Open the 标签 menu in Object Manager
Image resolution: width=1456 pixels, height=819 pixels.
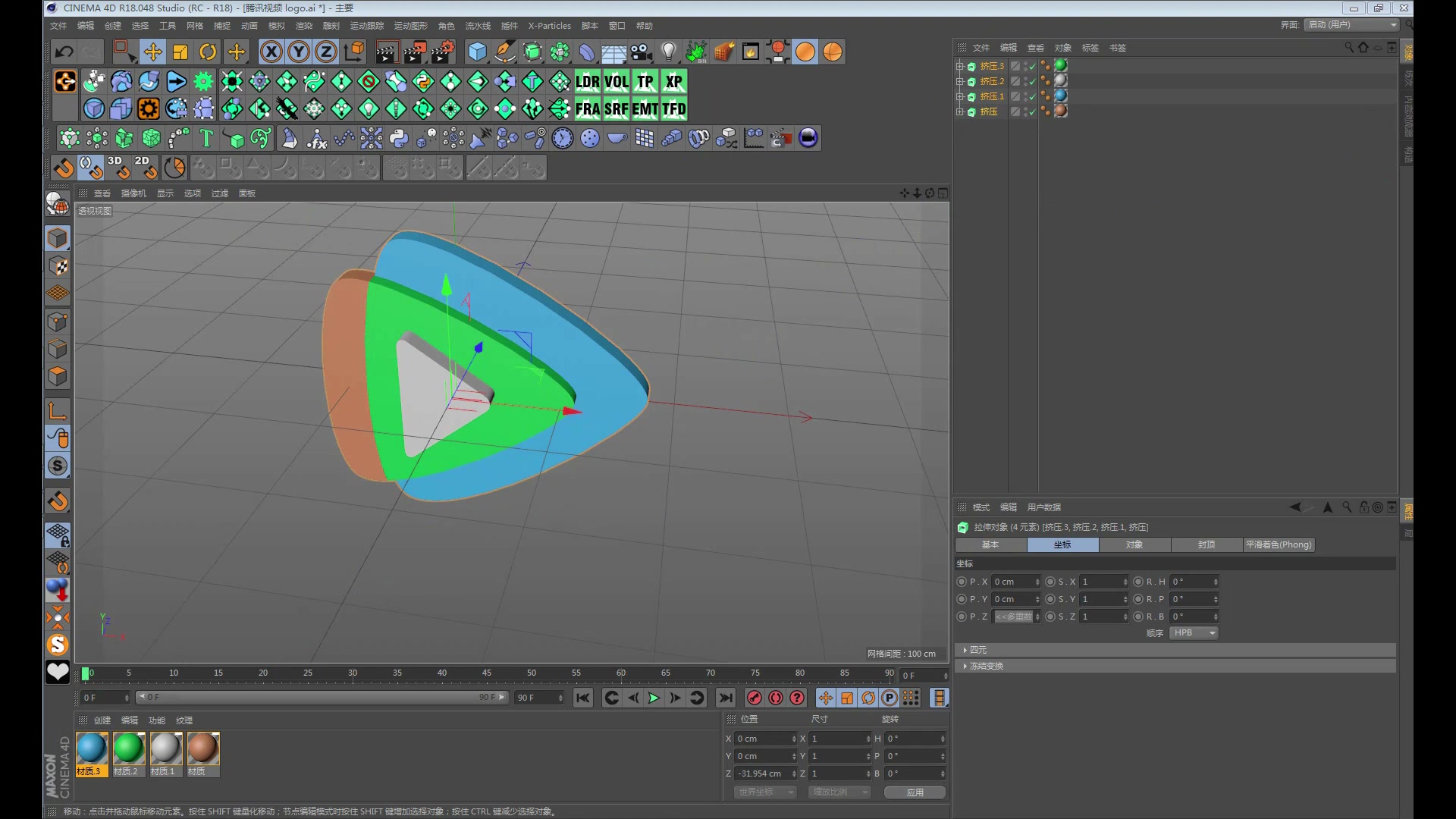click(x=1090, y=48)
